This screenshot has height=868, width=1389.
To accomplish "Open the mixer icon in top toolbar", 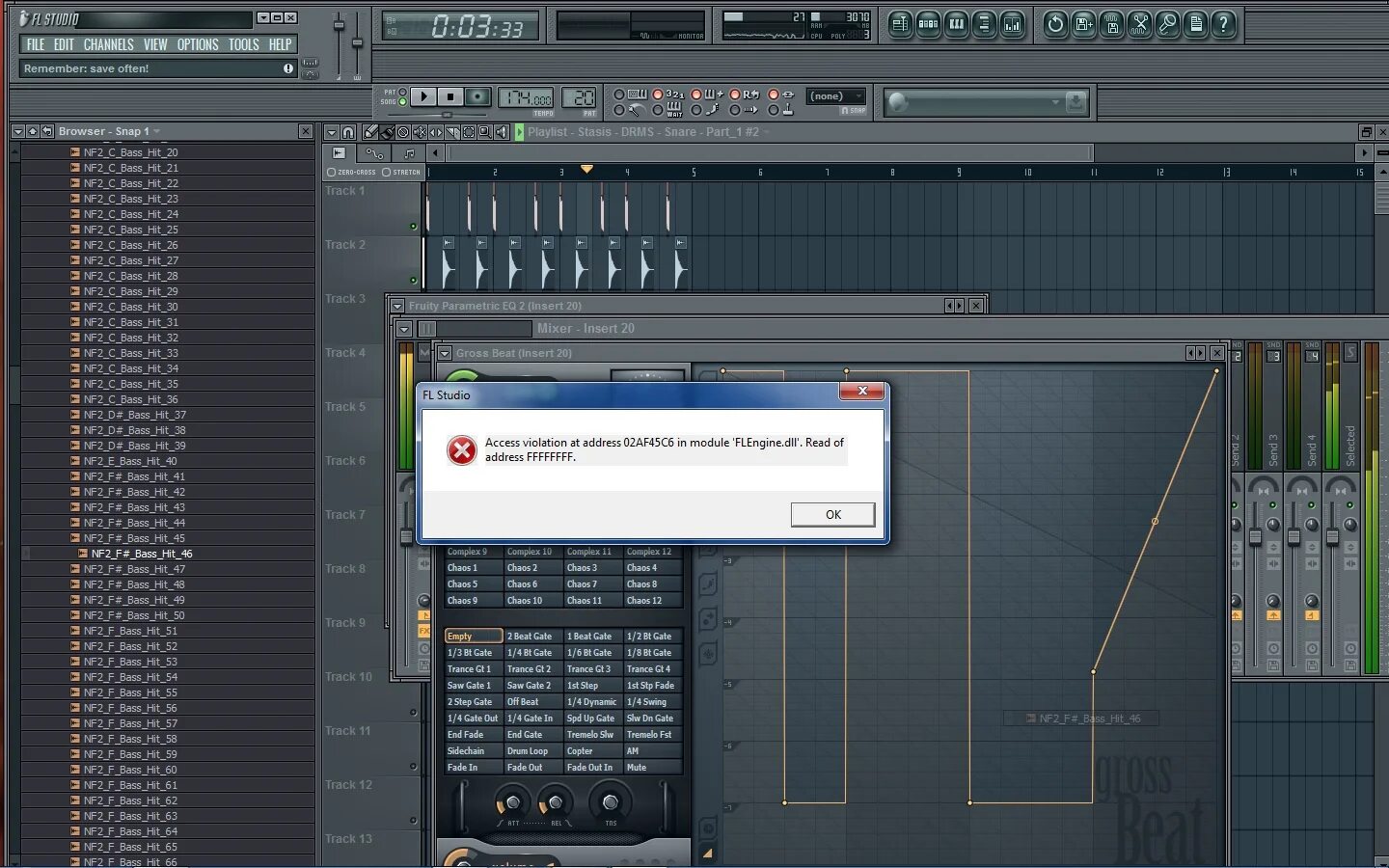I will click(x=1012, y=24).
